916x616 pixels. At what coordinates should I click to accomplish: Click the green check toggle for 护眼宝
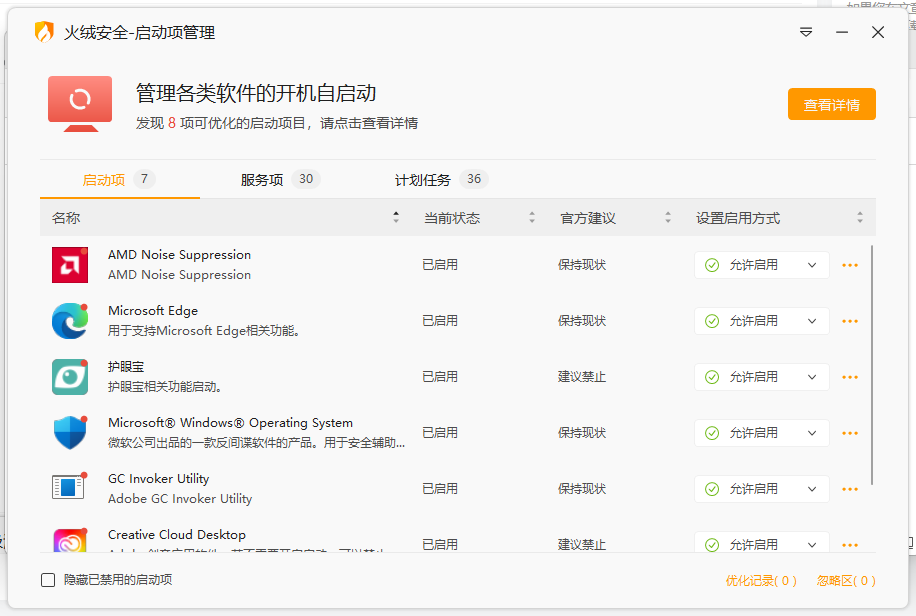(712, 376)
